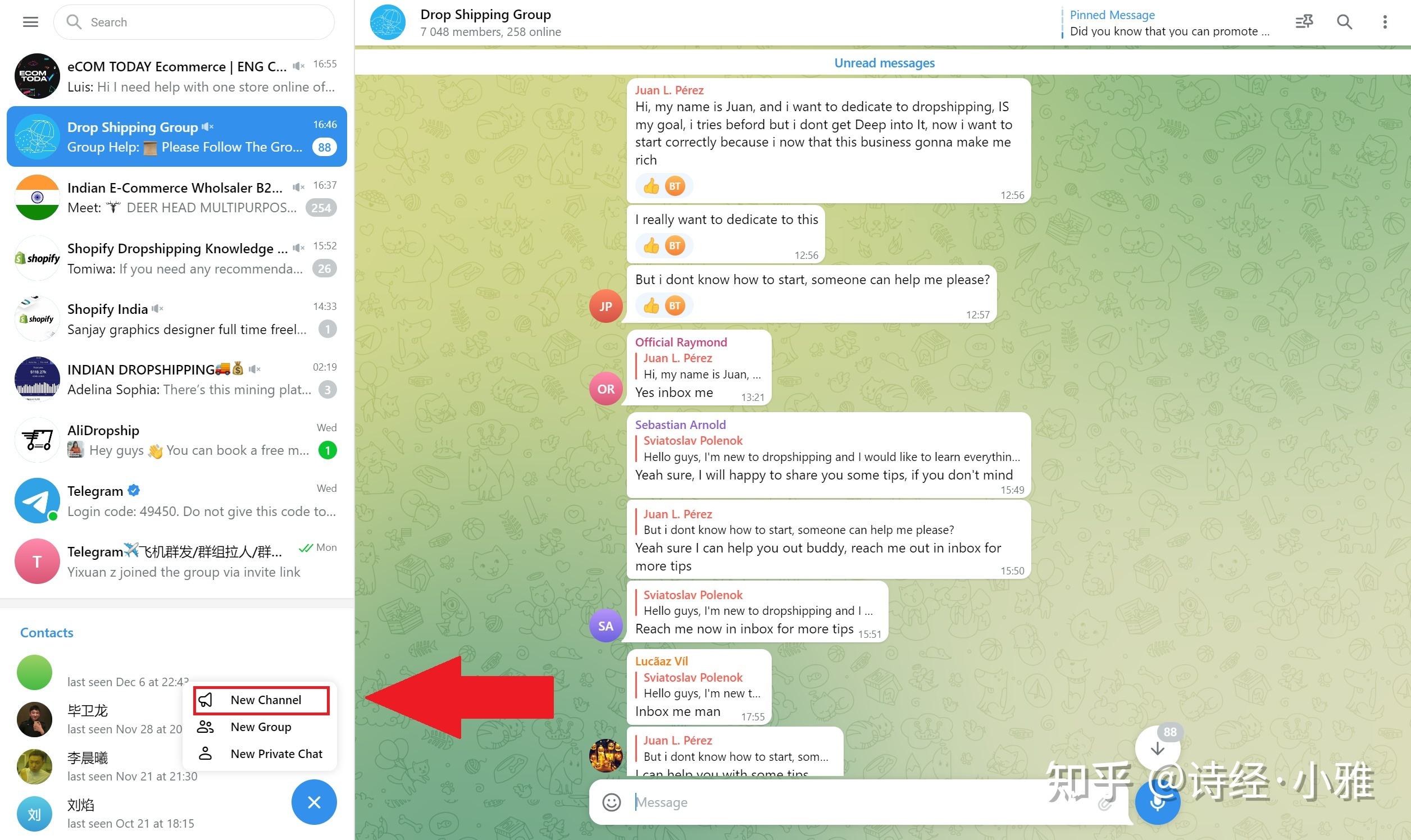The image size is (1411, 840).
Task: Select New Channel menu item
Action: pyautogui.click(x=265, y=700)
